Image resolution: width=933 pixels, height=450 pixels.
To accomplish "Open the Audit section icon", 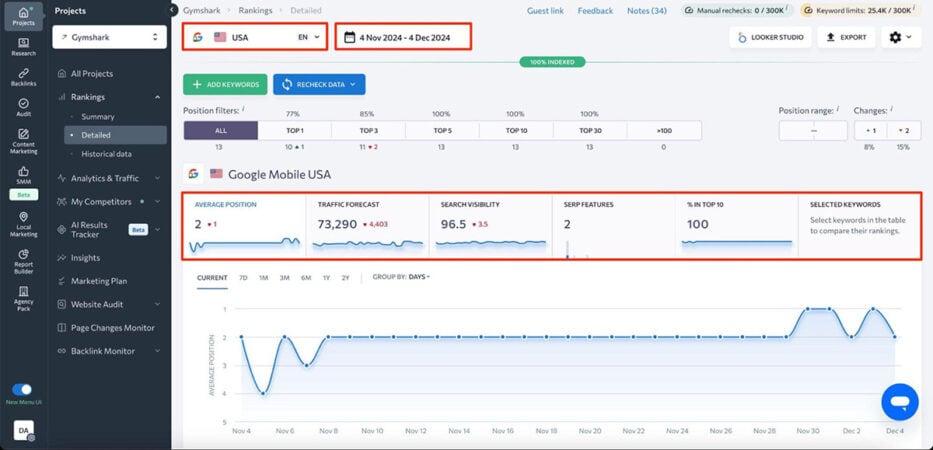I will (x=23, y=107).
